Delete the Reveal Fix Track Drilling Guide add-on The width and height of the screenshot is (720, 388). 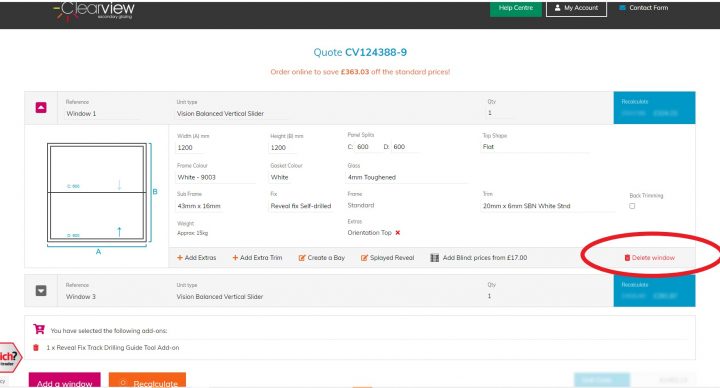coord(36,348)
